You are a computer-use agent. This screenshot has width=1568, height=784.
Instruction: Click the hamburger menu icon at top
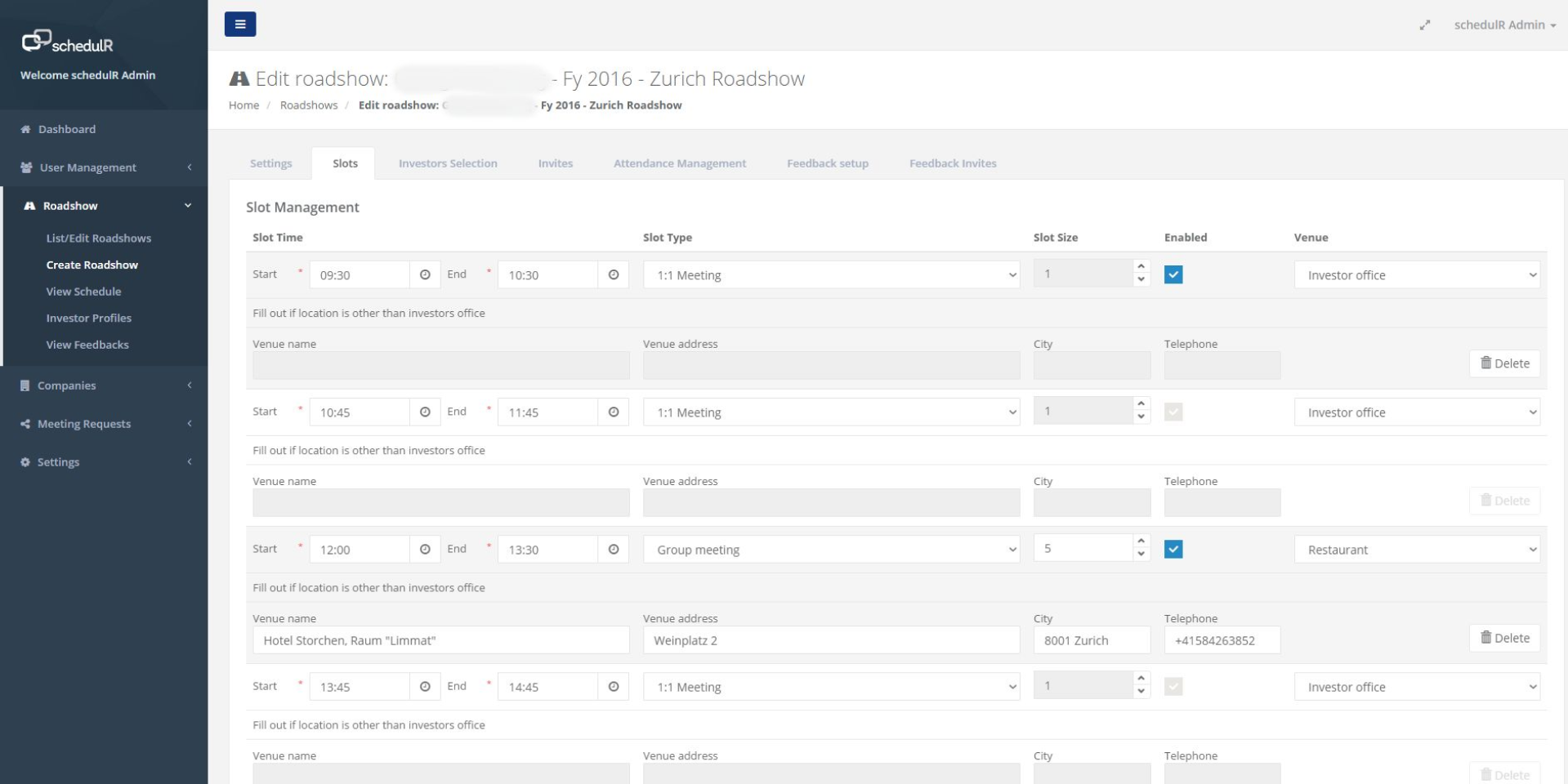[239, 24]
